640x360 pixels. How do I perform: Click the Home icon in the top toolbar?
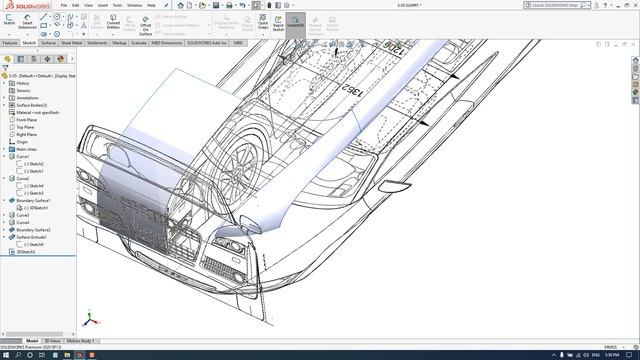pos(180,5)
